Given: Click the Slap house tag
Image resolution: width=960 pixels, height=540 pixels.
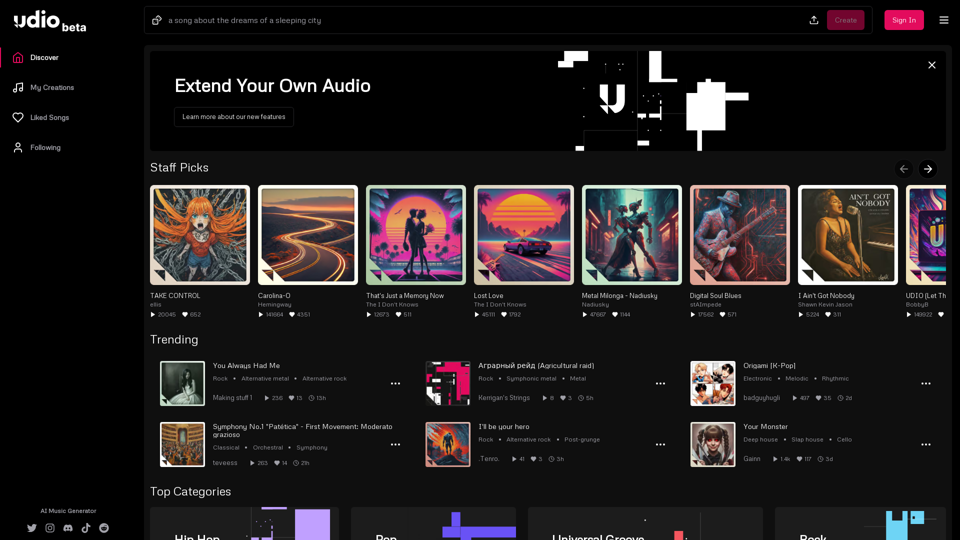Looking at the screenshot, I should tap(807, 440).
